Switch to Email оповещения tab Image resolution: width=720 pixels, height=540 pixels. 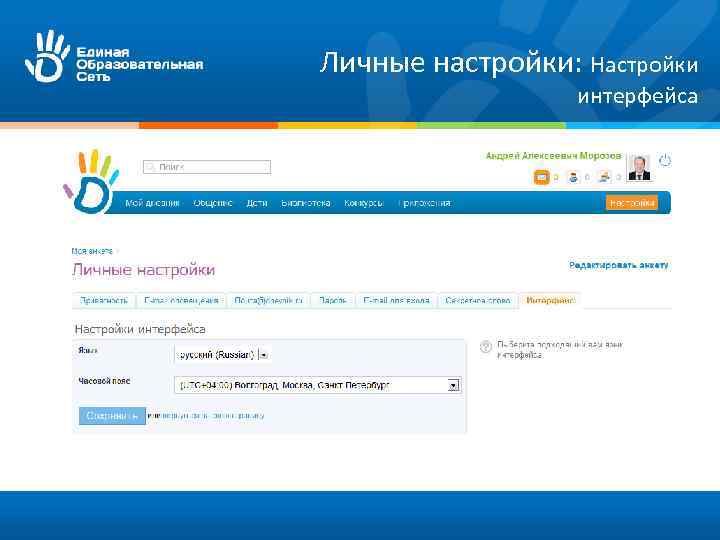click(x=181, y=300)
